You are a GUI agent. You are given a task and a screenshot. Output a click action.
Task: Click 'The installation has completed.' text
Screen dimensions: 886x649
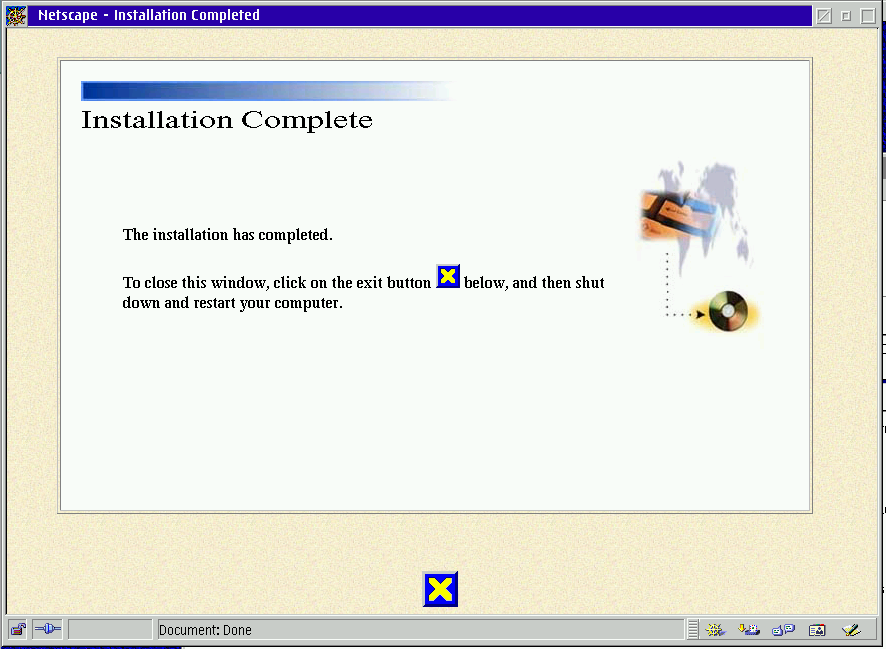(228, 234)
